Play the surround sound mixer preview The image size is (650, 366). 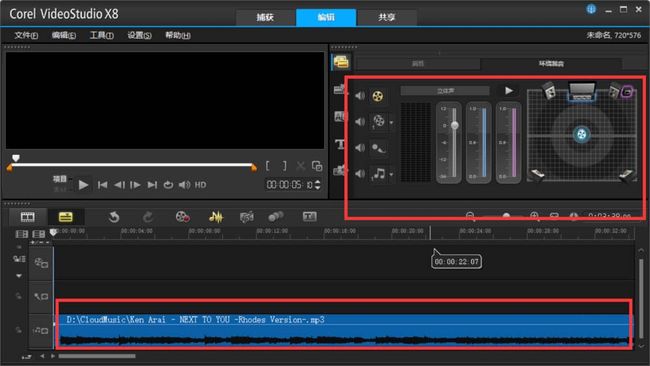point(509,90)
